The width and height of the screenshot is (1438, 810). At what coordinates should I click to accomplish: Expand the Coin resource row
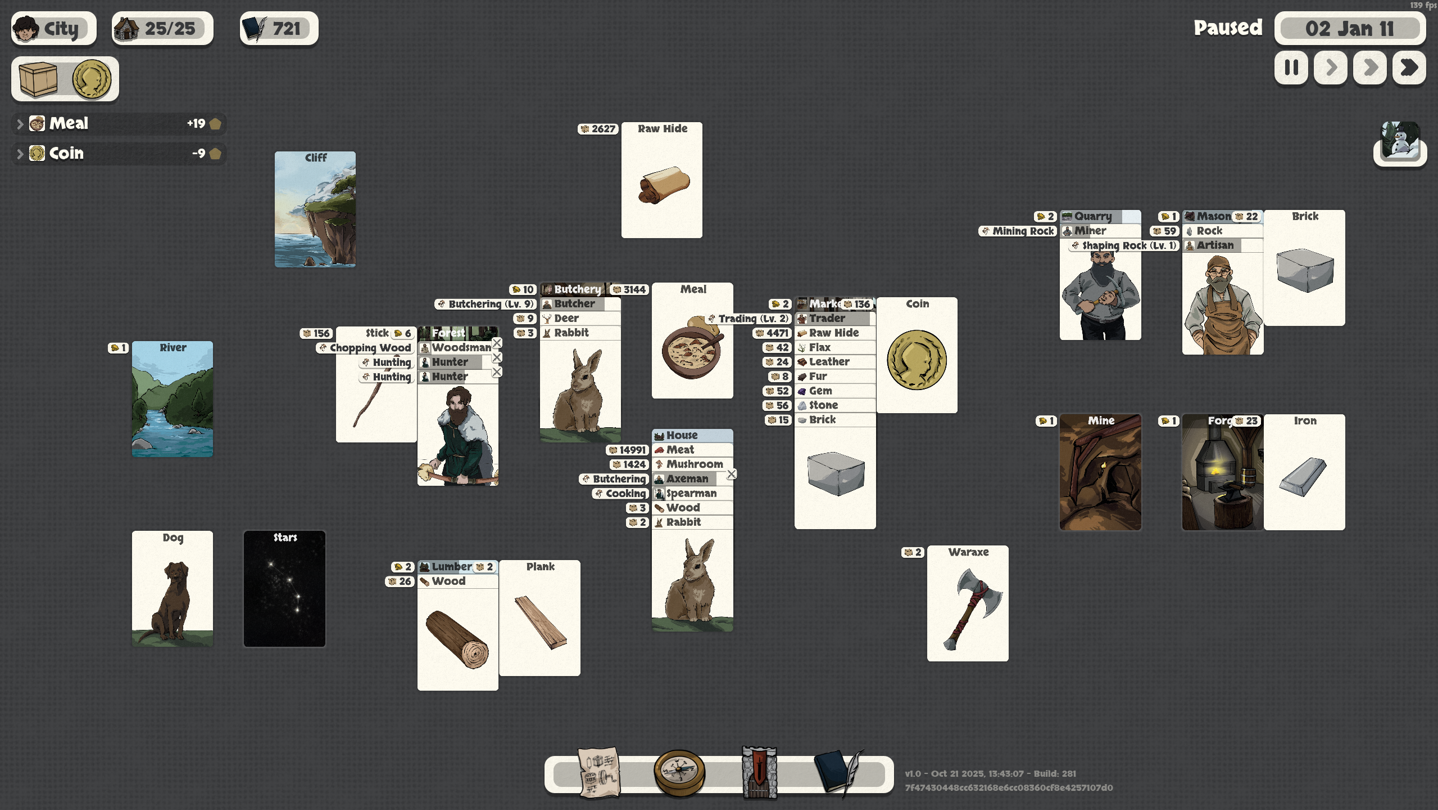20,154
